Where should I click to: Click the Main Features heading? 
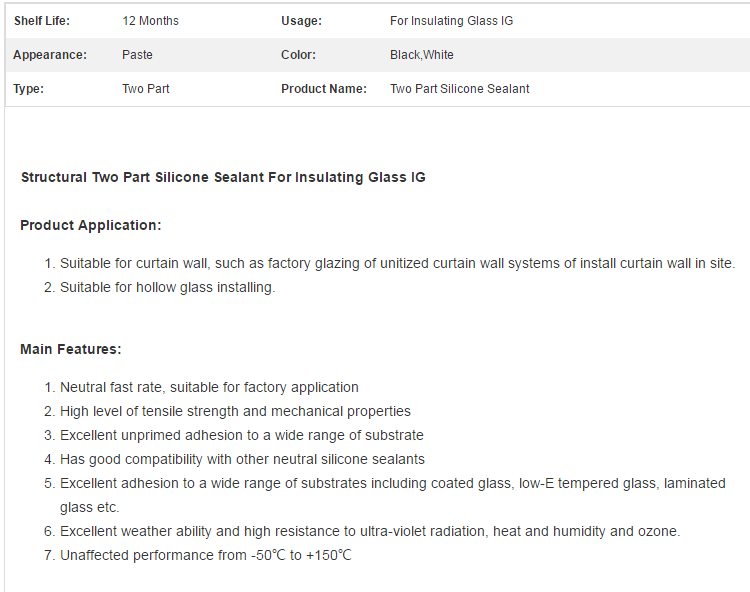[71, 349]
